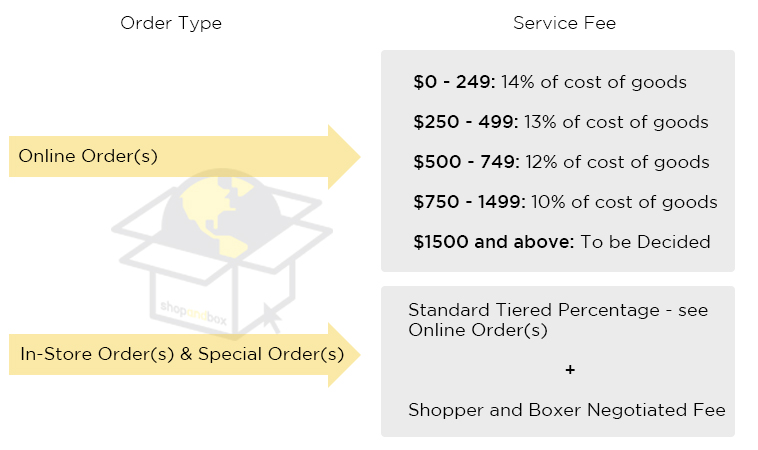Screen dimensions: 758x450
Task: Click Shopper and Boxer Negotiated Fee text
Action: click(x=566, y=410)
